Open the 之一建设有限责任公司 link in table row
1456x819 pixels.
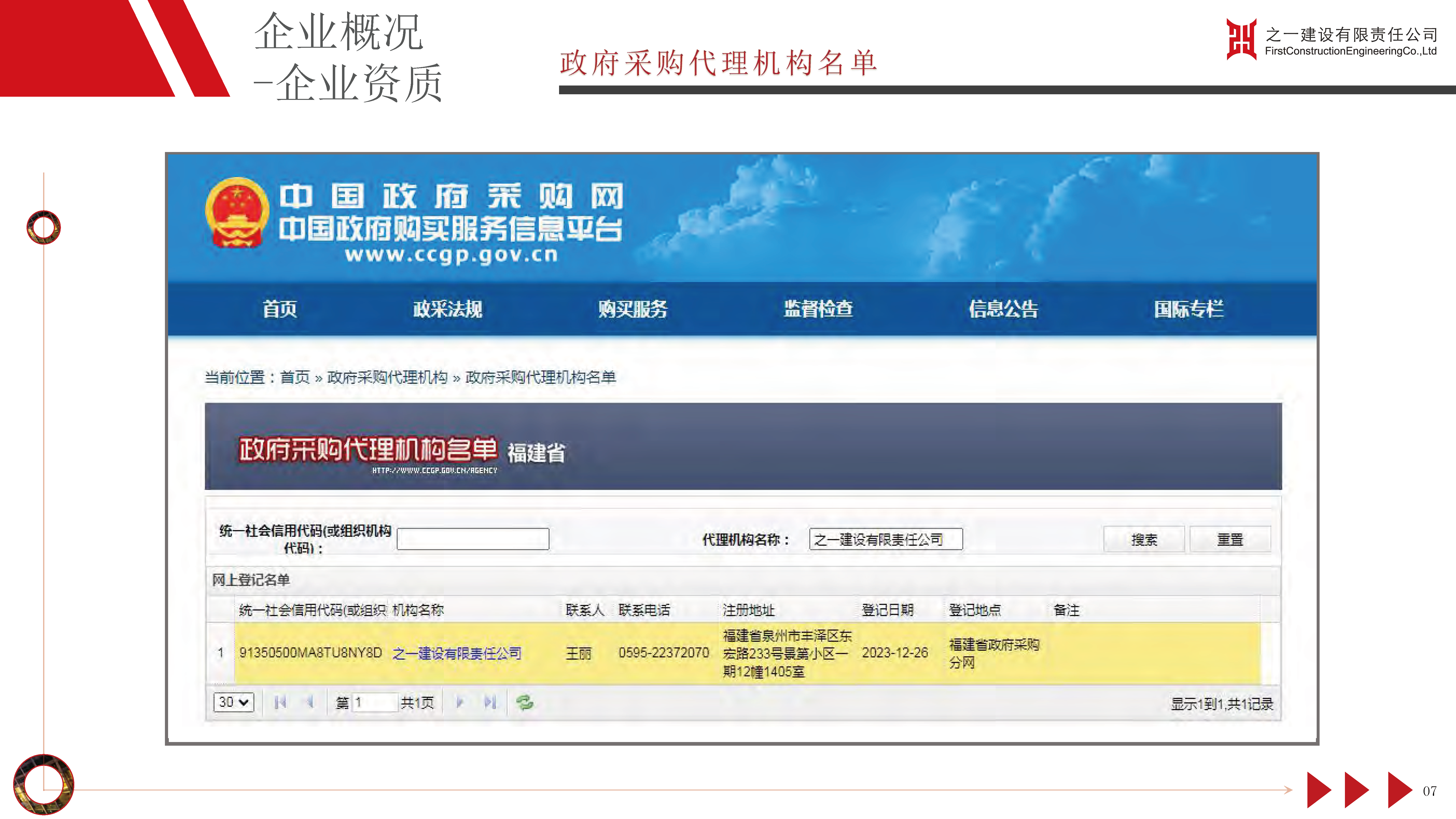click(457, 653)
